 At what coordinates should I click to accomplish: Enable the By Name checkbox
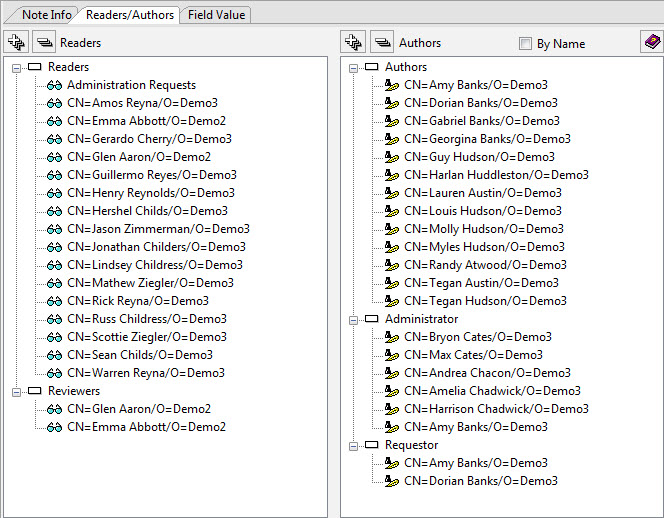(525, 44)
